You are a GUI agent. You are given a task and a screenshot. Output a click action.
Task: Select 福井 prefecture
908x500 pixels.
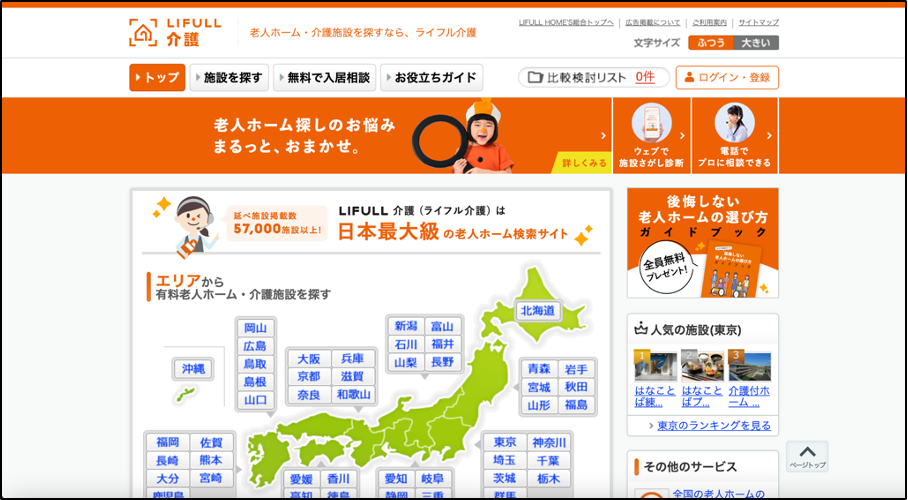click(x=443, y=344)
